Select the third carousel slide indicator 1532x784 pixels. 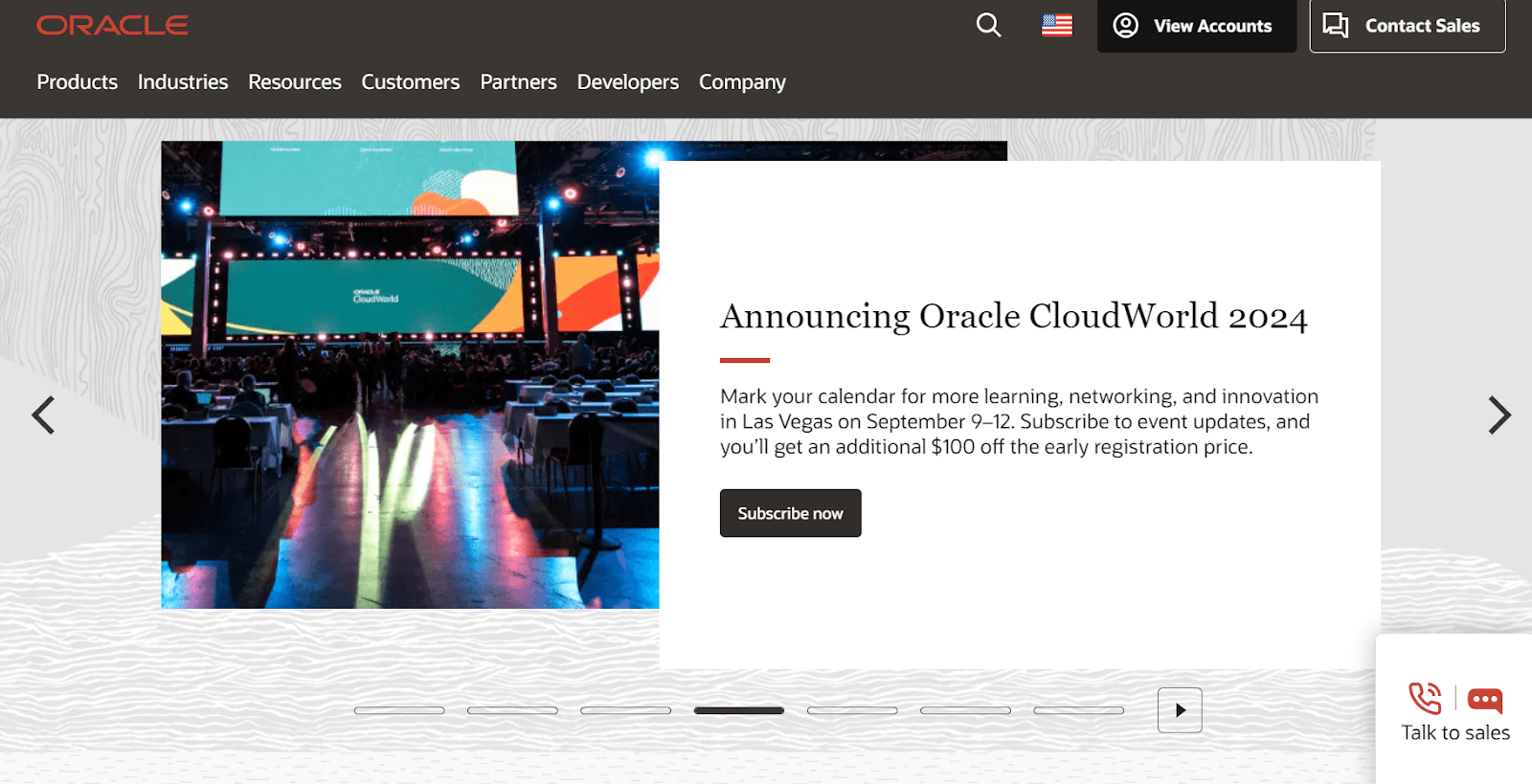(x=625, y=710)
